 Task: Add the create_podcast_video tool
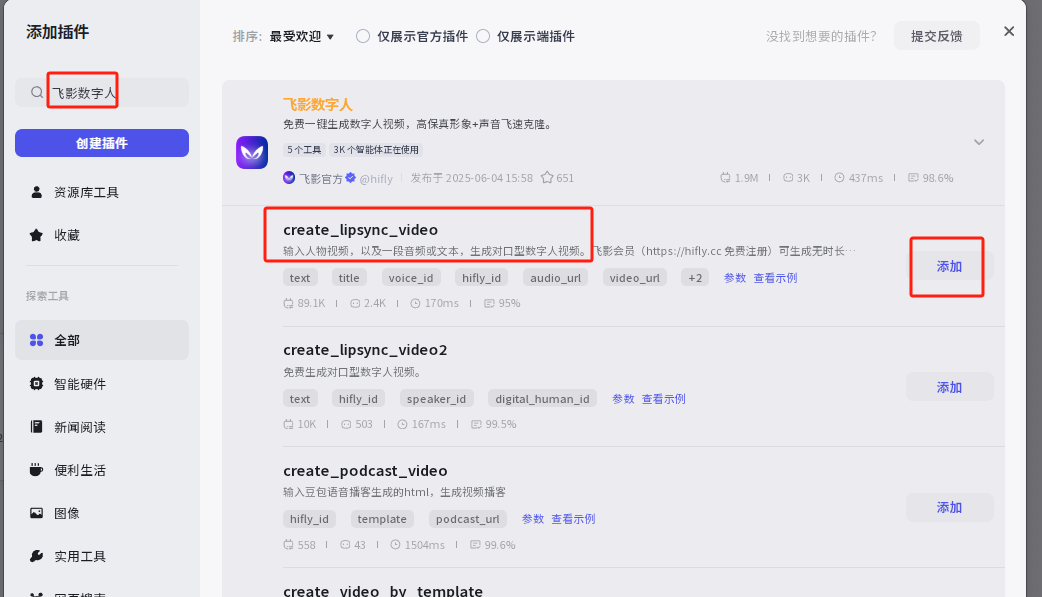coord(950,507)
